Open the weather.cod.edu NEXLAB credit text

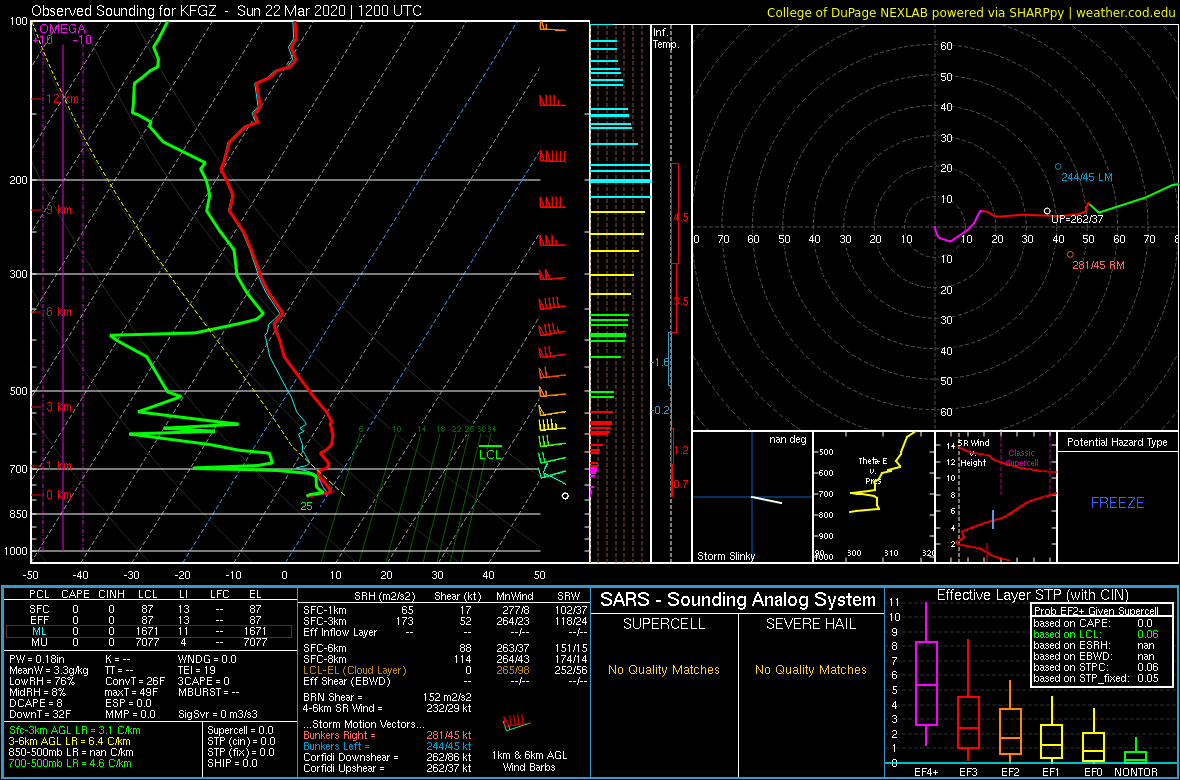(x=972, y=12)
